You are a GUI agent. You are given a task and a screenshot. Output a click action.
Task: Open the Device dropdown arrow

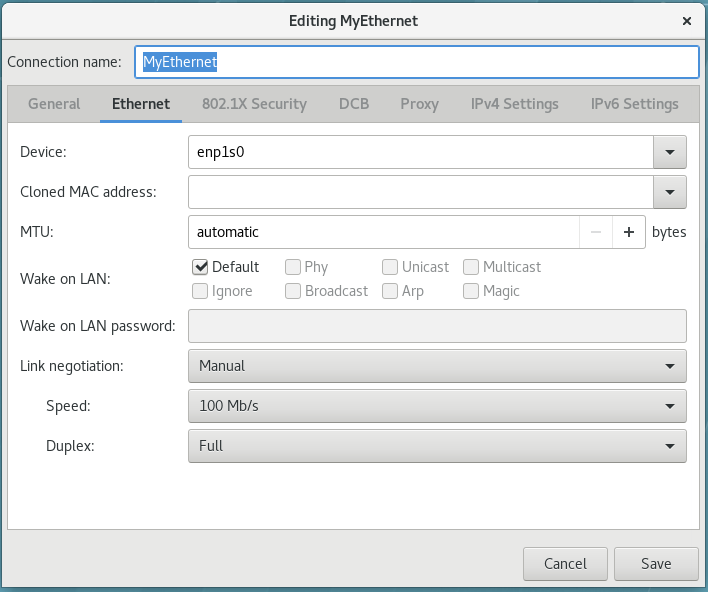click(x=670, y=152)
